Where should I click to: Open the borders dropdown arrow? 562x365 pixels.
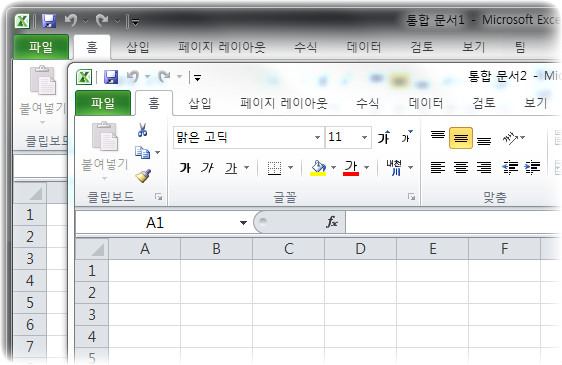290,167
